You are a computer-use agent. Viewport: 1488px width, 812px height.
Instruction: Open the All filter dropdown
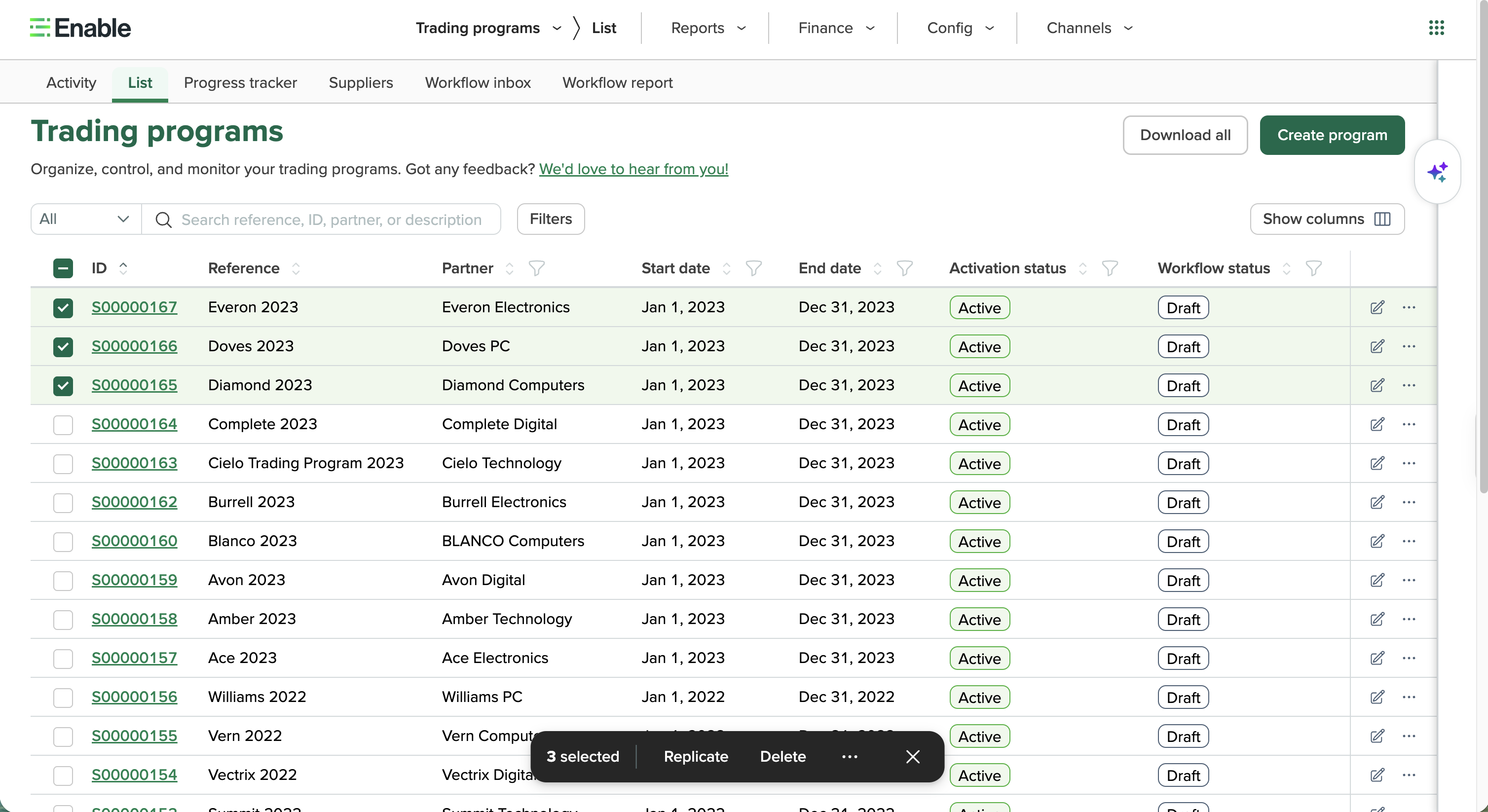[x=85, y=219]
